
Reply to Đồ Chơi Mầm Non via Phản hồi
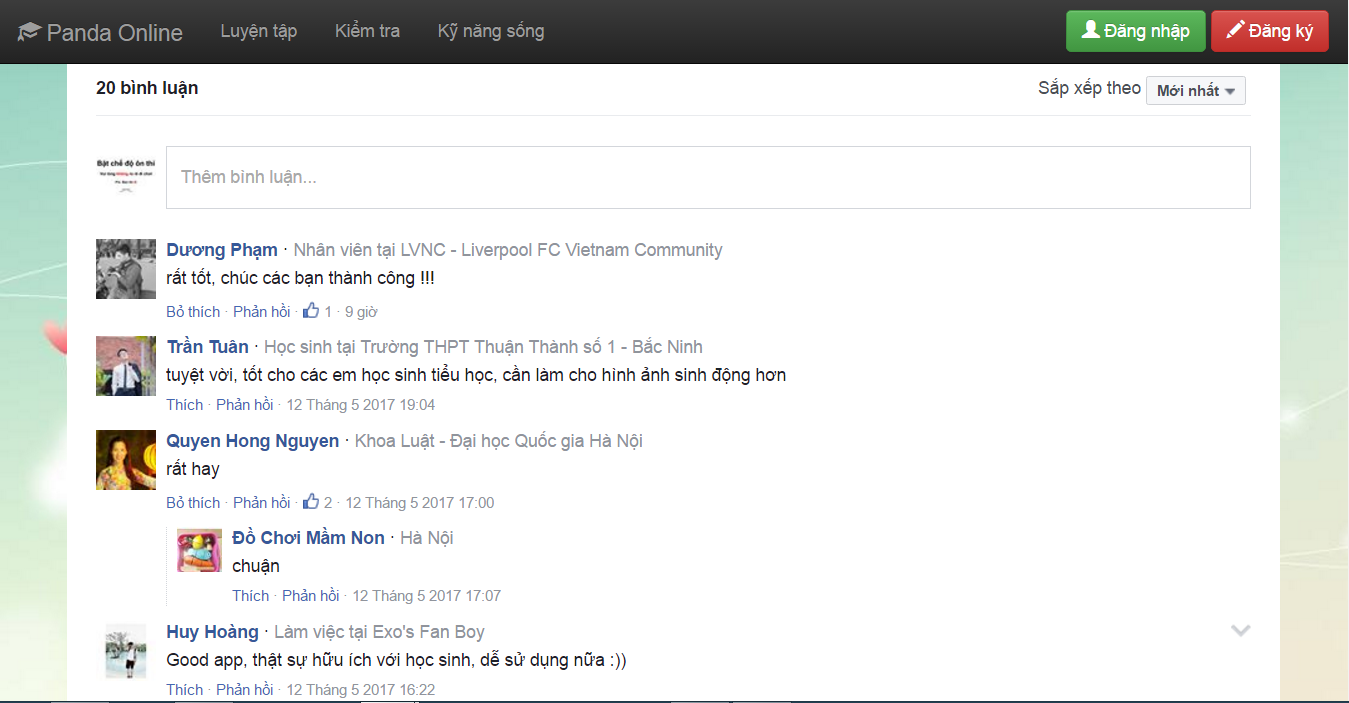(x=310, y=596)
